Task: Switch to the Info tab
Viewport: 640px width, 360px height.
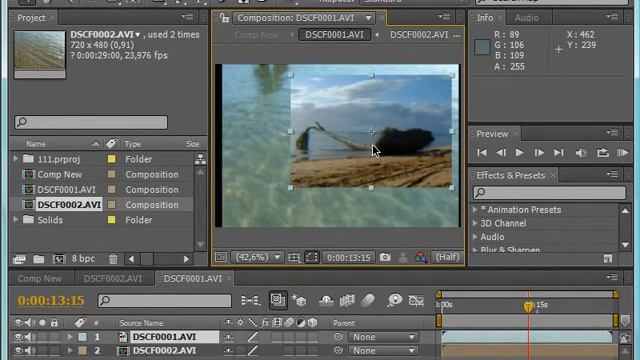Action: (485, 18)
